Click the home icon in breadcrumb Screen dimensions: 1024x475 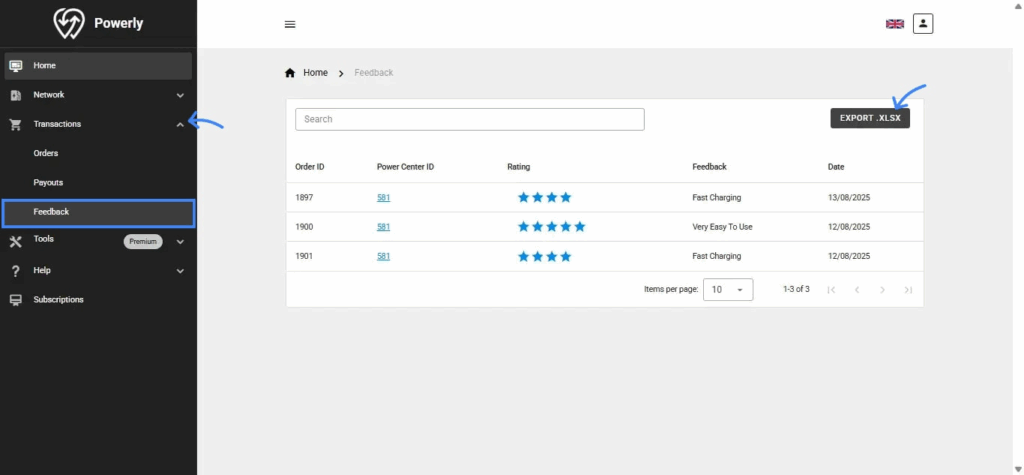click(291, 73)
